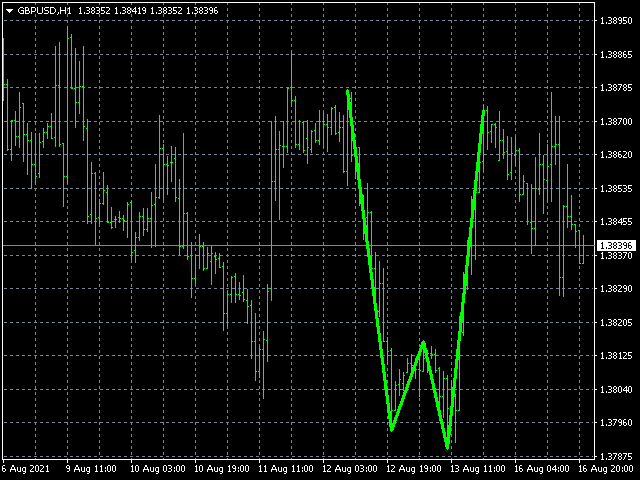Click the 16 Aug 20:00 time label
Viewport: 640px width, 480px height.
[608, 468]
